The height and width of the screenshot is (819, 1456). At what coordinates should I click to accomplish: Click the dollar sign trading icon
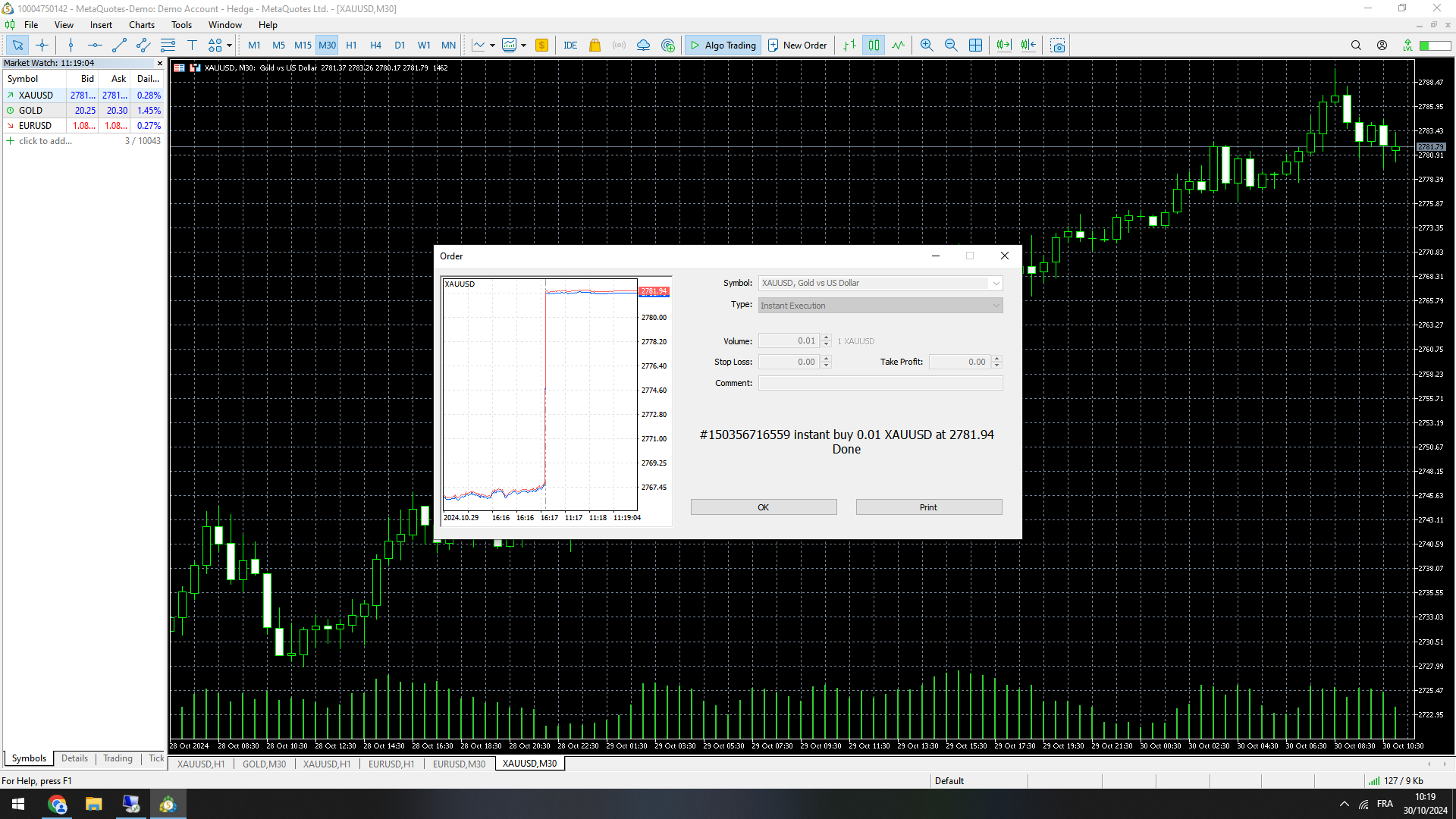point(541,45)
